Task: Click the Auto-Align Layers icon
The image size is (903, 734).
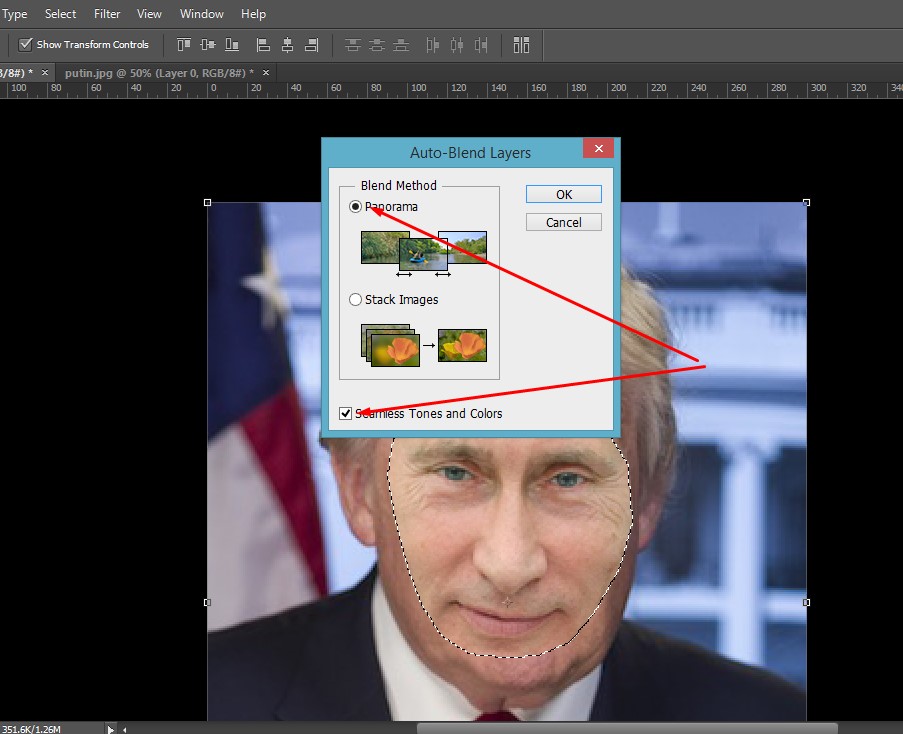Action: [521, 44]
